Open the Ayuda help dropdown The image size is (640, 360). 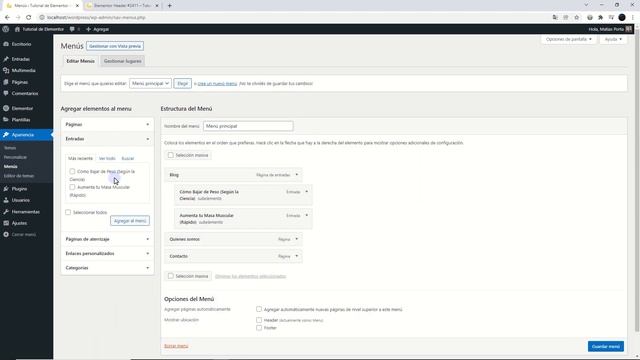(x=613, y=39)
